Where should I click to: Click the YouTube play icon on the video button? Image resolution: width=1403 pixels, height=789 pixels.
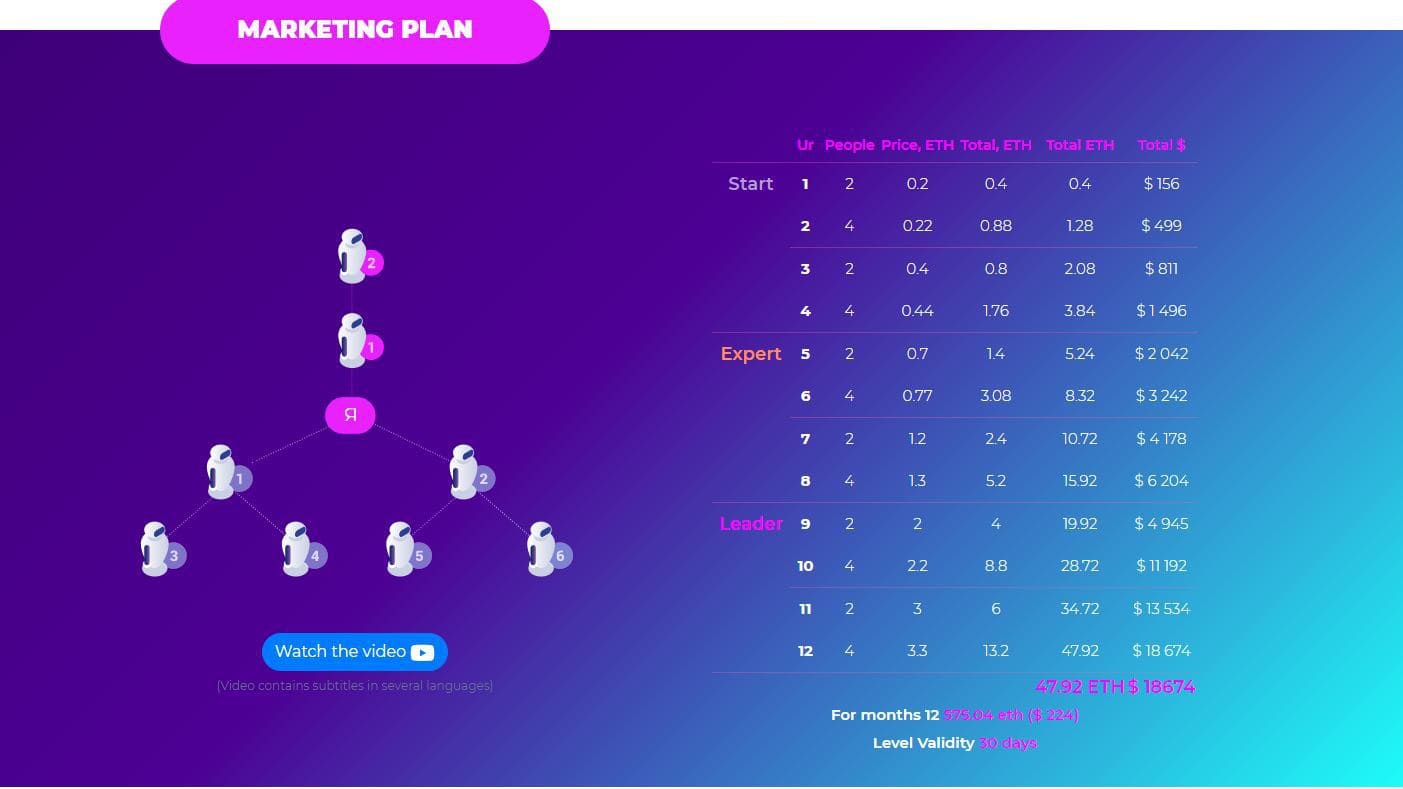[423, 651]
